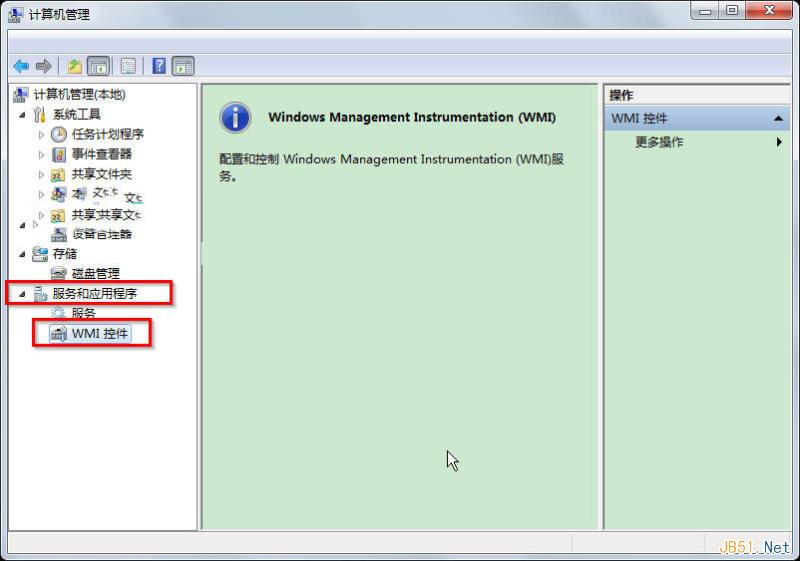
Task: Click the 存储 storage drive icon
Action: tap(40, 253)
